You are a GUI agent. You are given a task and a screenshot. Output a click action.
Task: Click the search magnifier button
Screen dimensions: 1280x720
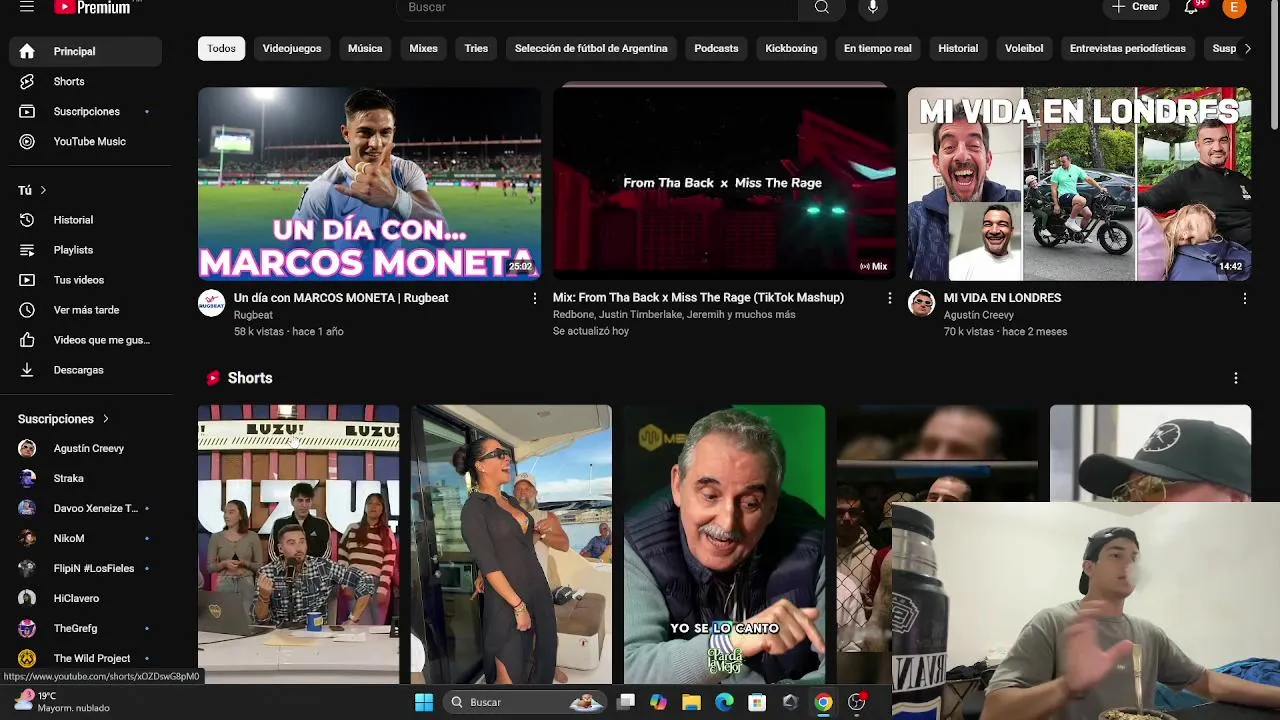pos(822,7)
